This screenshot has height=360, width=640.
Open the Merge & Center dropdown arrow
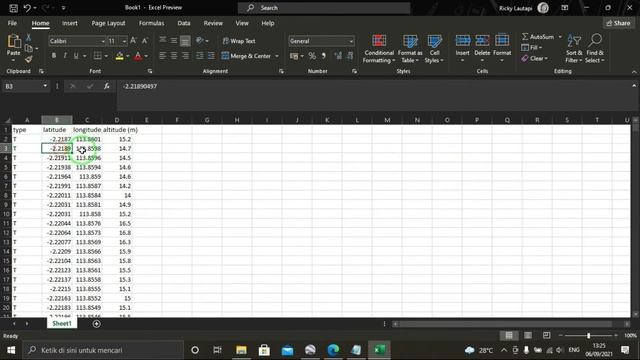pyautogui.click(x=277, y=56)
